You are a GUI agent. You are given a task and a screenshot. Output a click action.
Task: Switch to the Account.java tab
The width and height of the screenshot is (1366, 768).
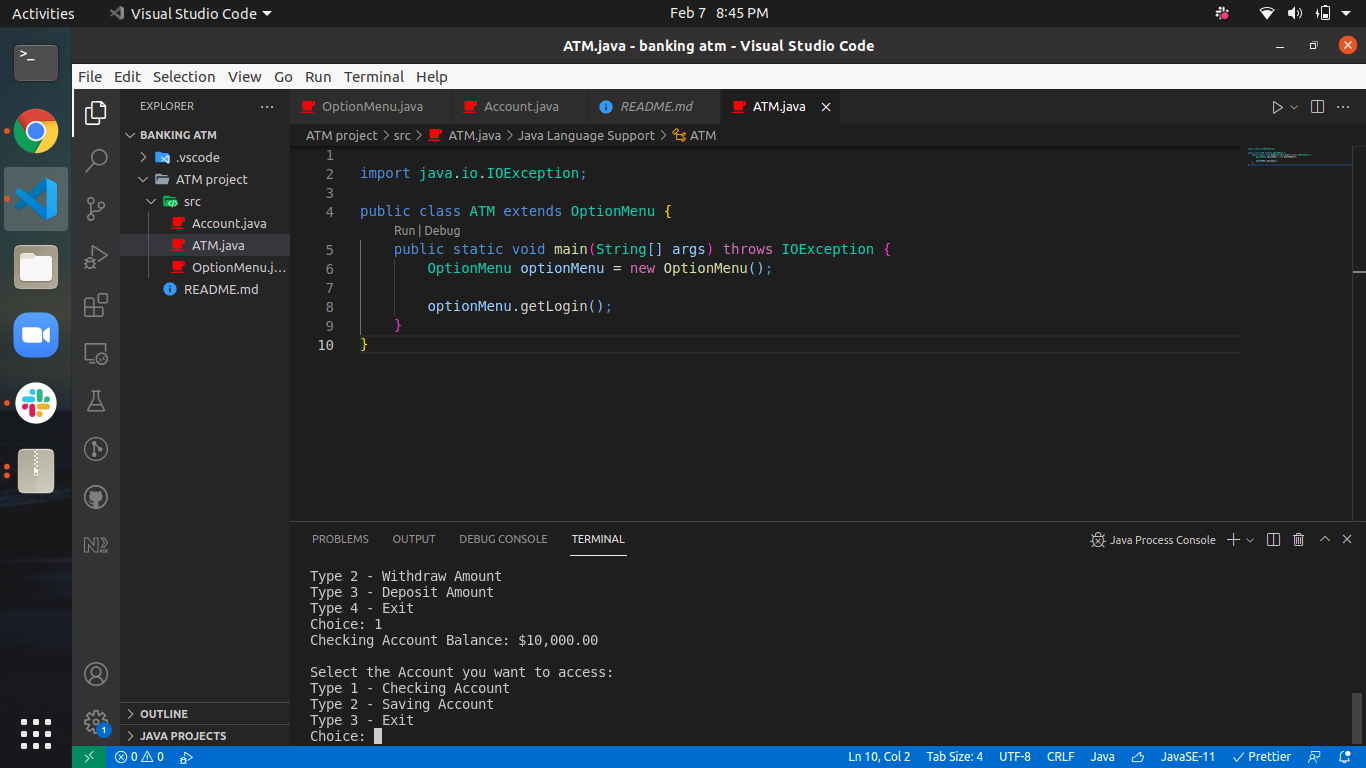[x=521, y=107]
